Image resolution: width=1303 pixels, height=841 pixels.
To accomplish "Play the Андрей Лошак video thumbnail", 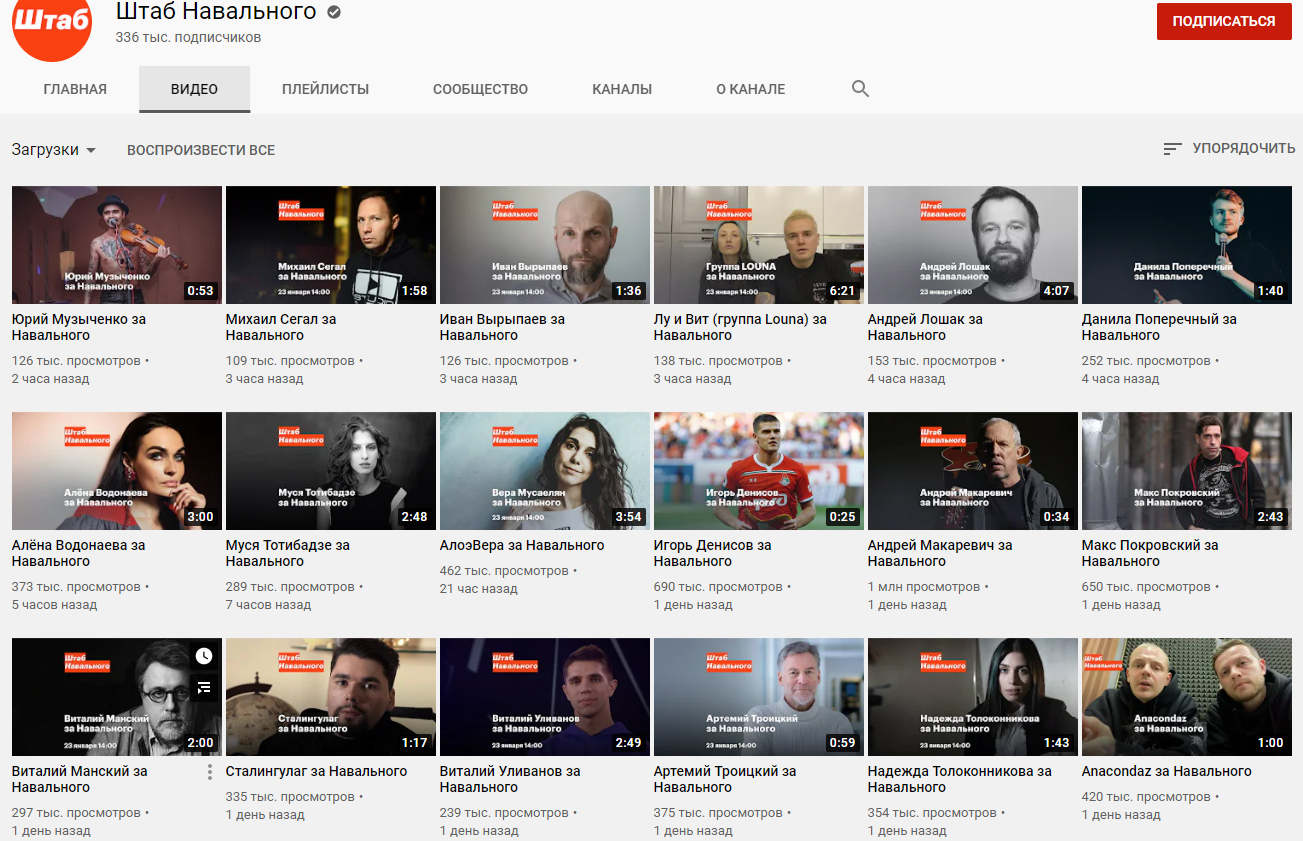I will pyautogui.click(x=973, y=245).
